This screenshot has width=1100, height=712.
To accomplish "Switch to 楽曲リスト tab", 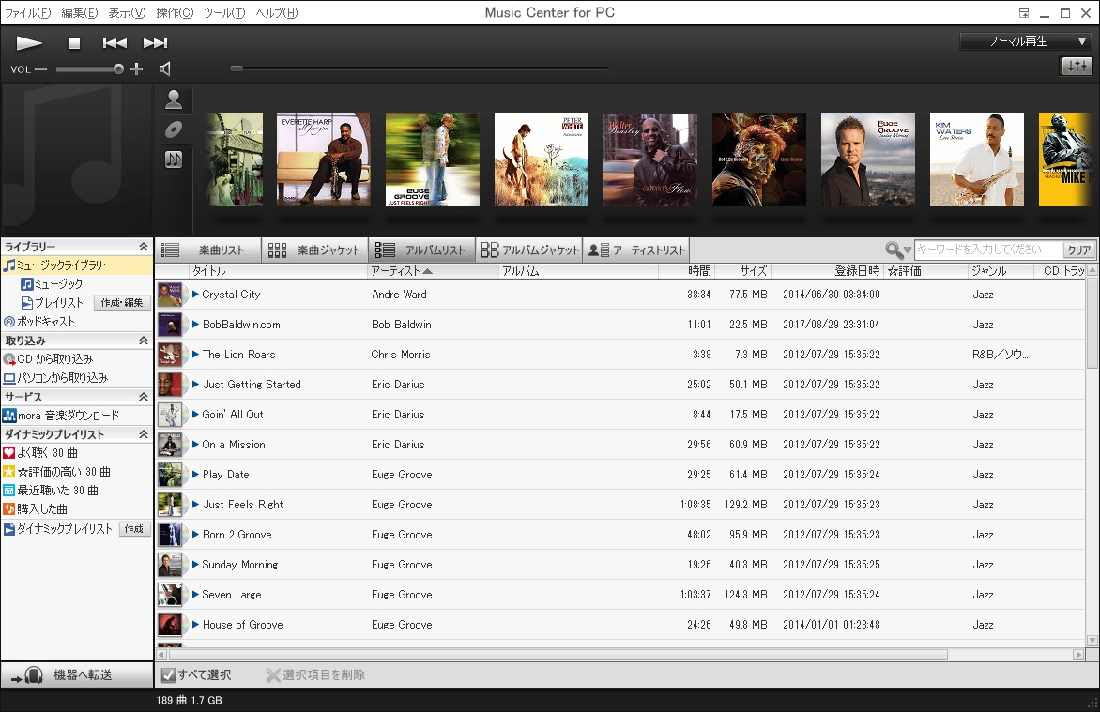I will (x=208, y=250).
